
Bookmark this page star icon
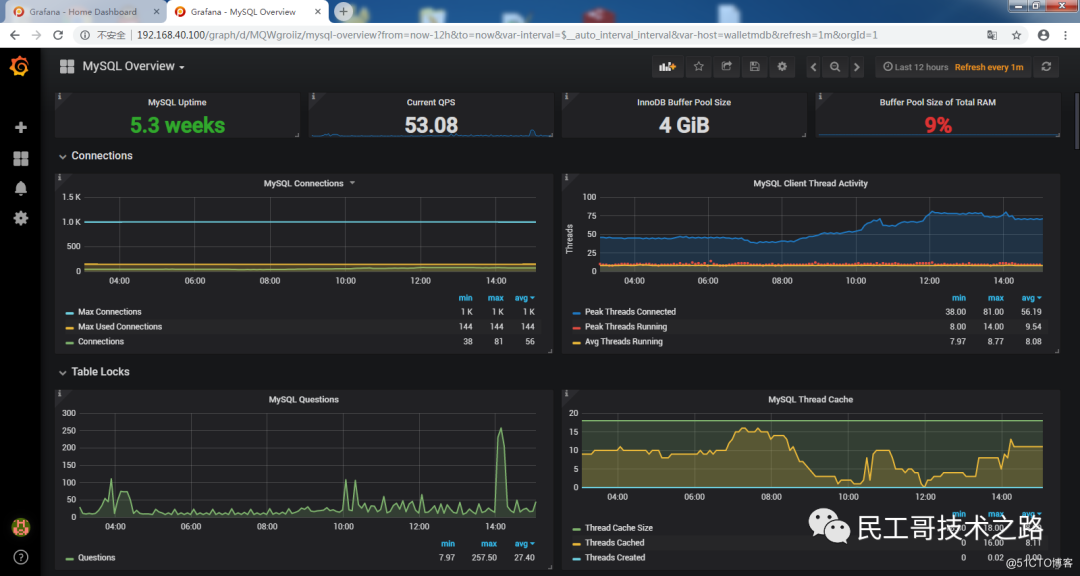[x=1017, y=35]
